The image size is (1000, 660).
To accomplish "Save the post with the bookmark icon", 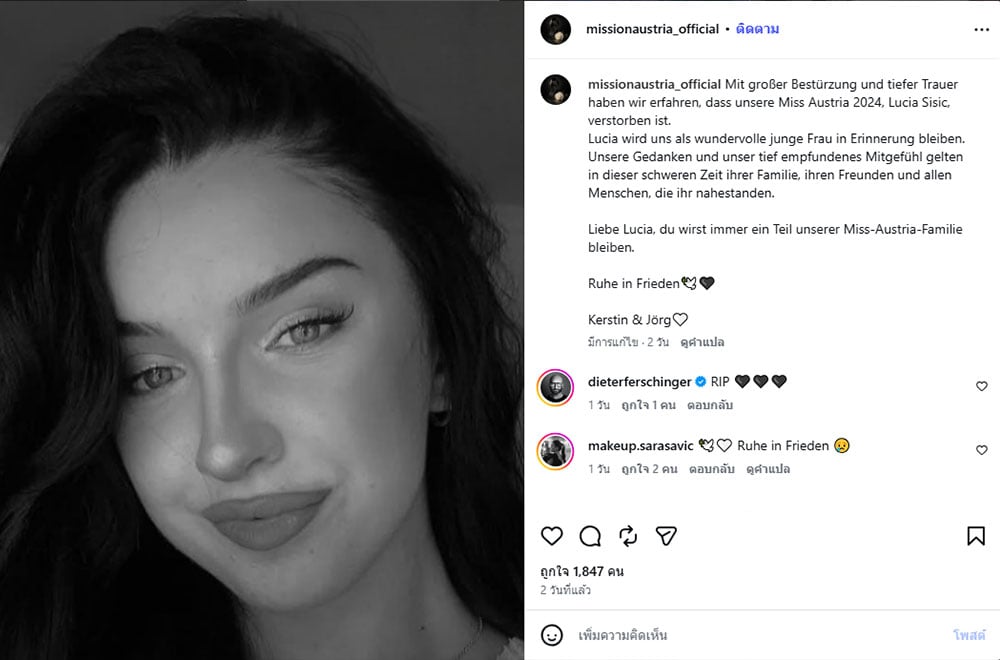I will [x=976, y=536].
